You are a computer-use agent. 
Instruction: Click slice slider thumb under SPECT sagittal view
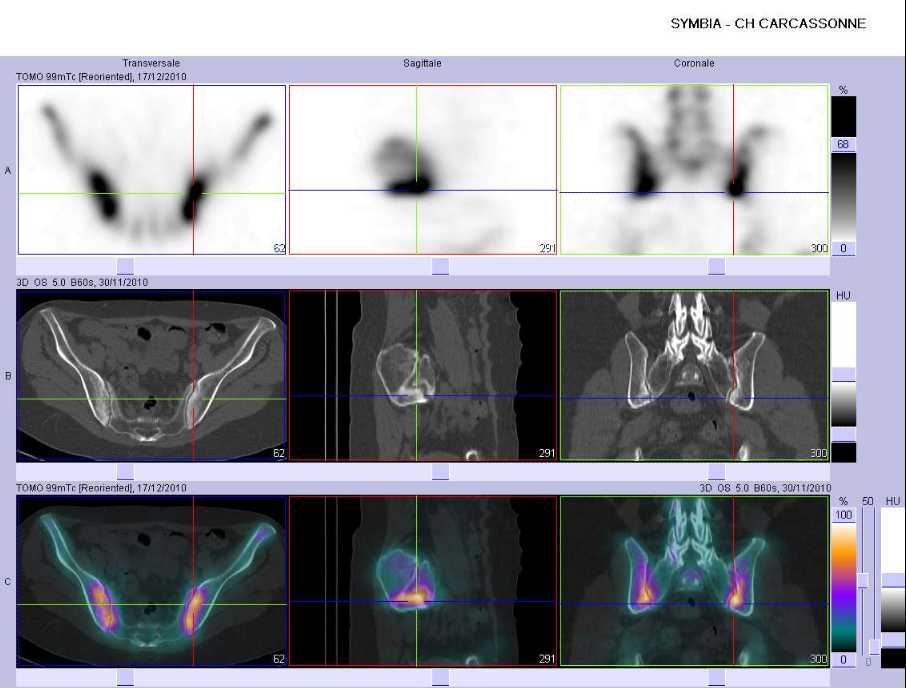pyautogui.click(x=440, y=266)
